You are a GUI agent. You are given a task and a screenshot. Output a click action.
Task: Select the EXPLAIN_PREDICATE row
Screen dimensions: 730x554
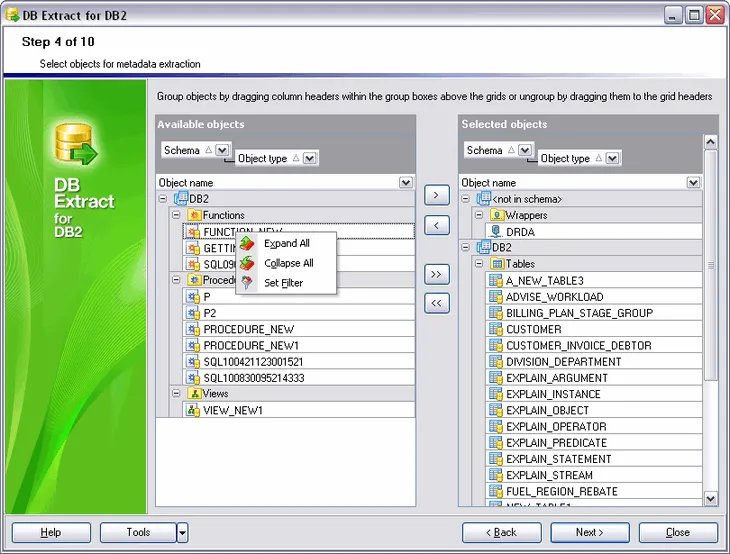coord(594,443)
